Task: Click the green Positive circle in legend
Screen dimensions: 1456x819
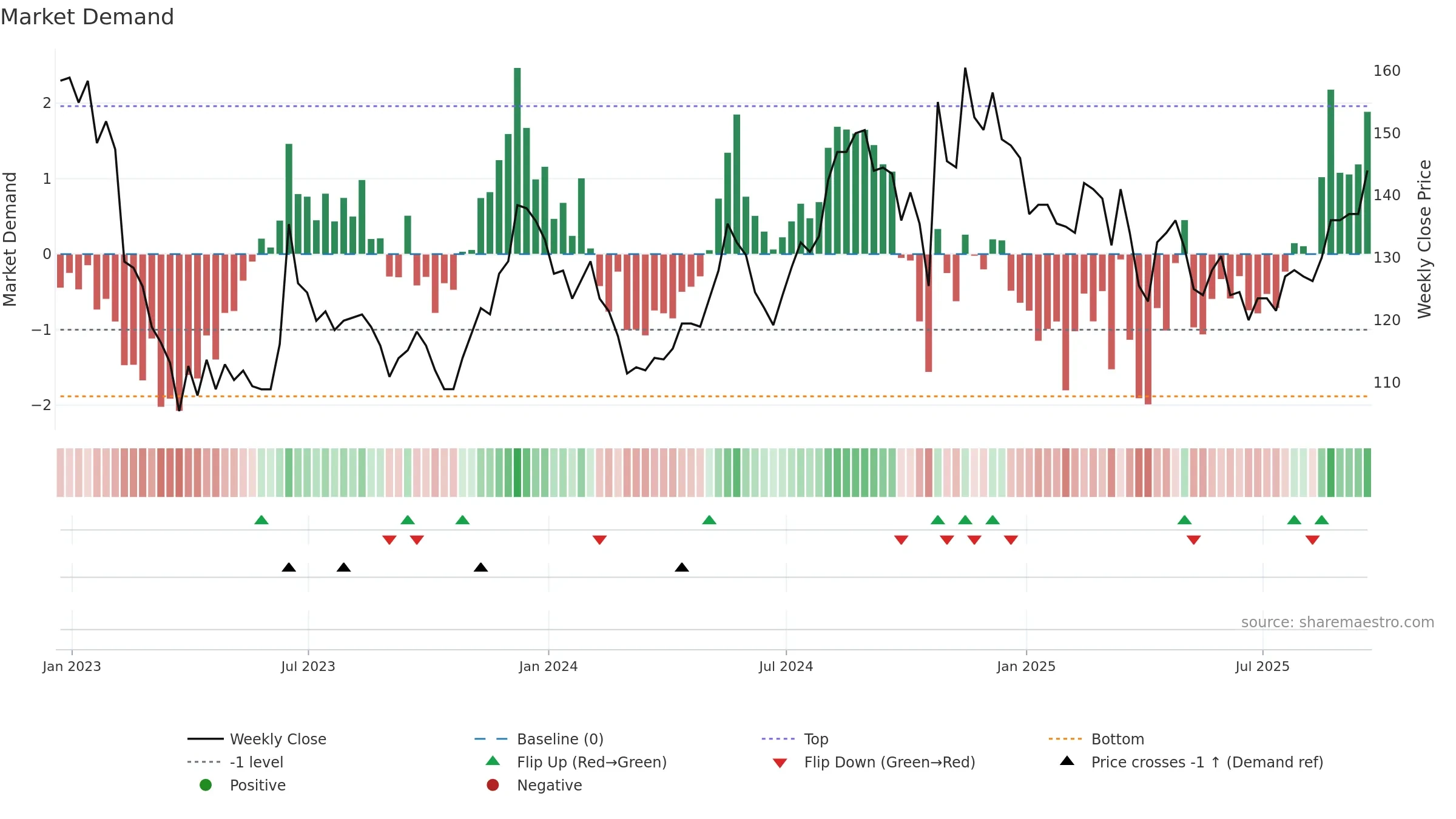Action: [x=206, y=785]
